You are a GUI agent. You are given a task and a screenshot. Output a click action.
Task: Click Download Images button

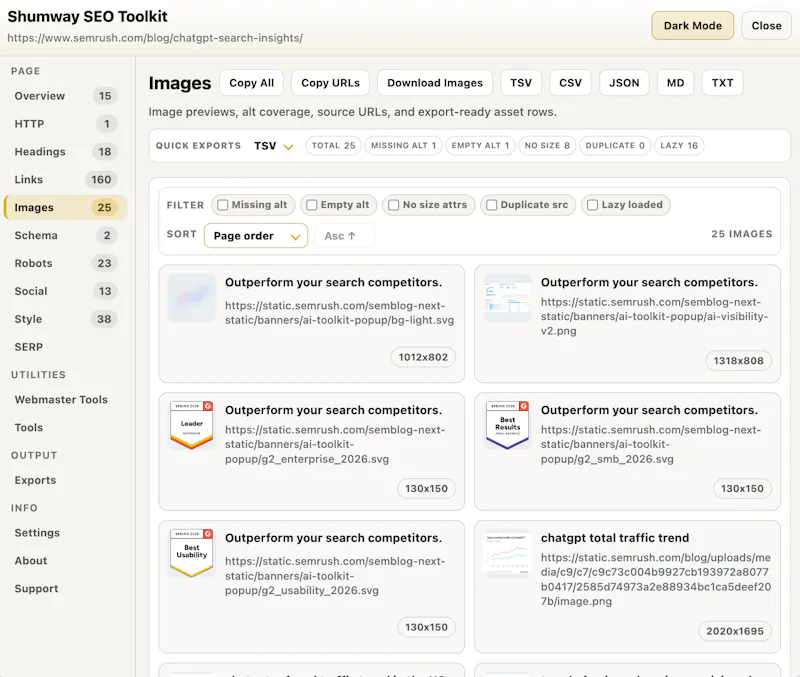[435, 83]
